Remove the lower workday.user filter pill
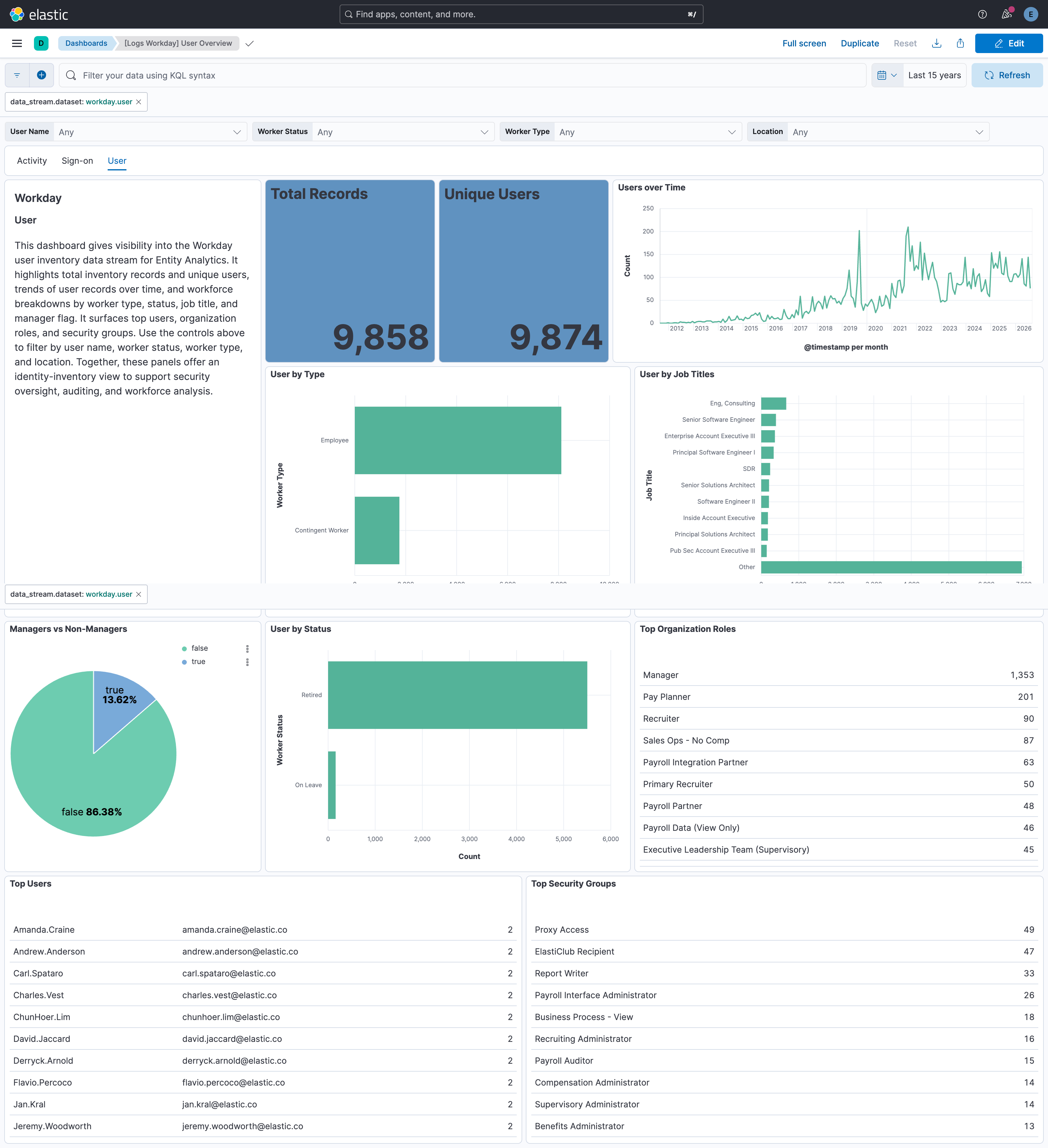The width and height of the screenshot is (1048, 1148). (x=138, y=594)
